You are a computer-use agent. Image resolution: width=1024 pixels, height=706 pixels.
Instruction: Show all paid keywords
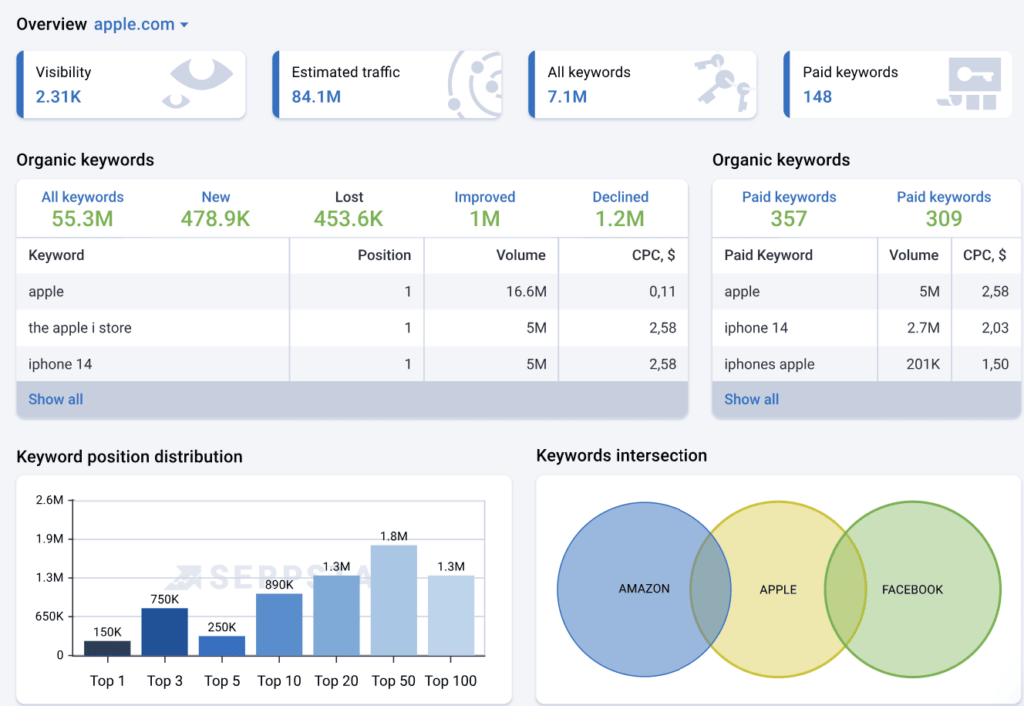tap(751, 400)
